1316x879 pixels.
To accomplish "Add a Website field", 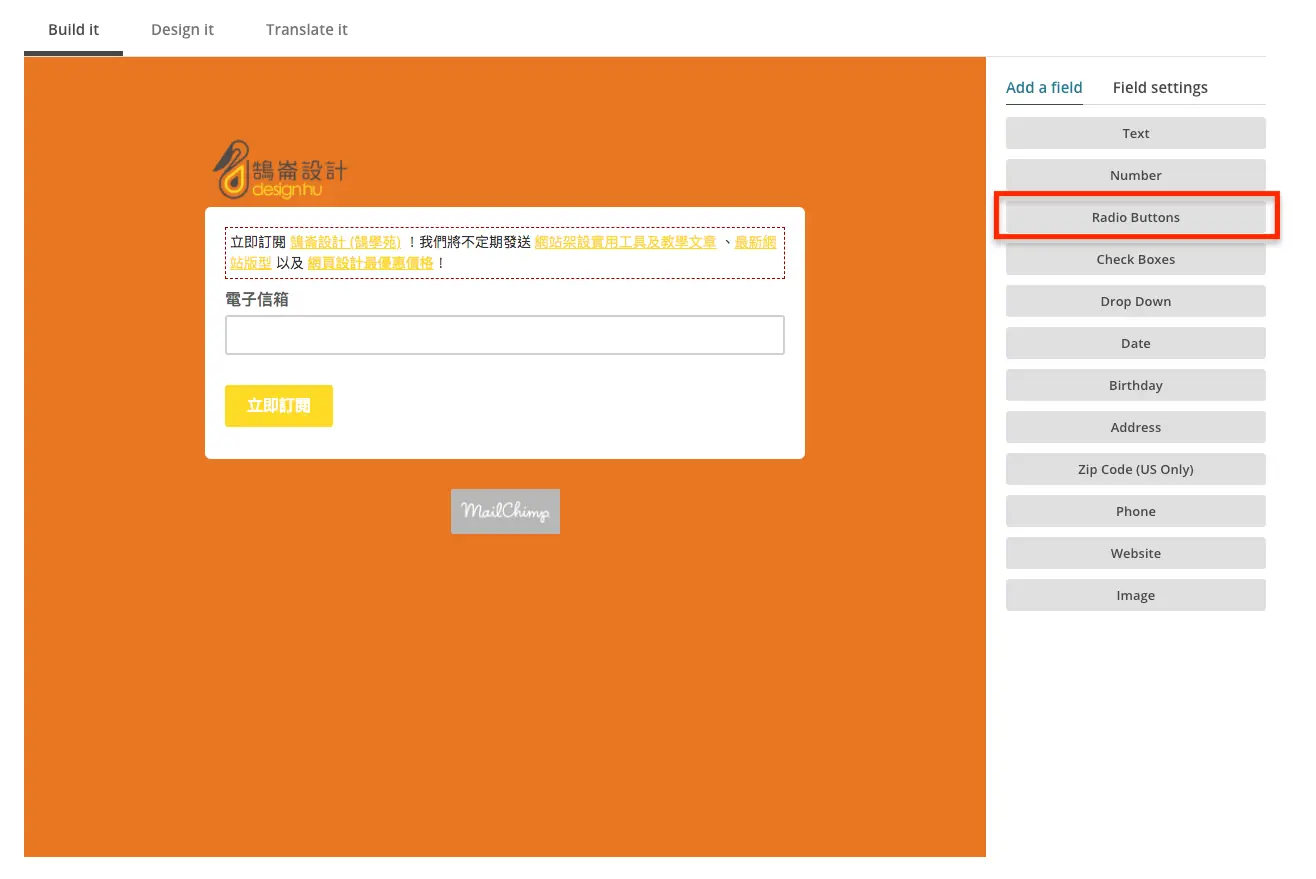I will pyautogui.click(x=1135, y=553).
